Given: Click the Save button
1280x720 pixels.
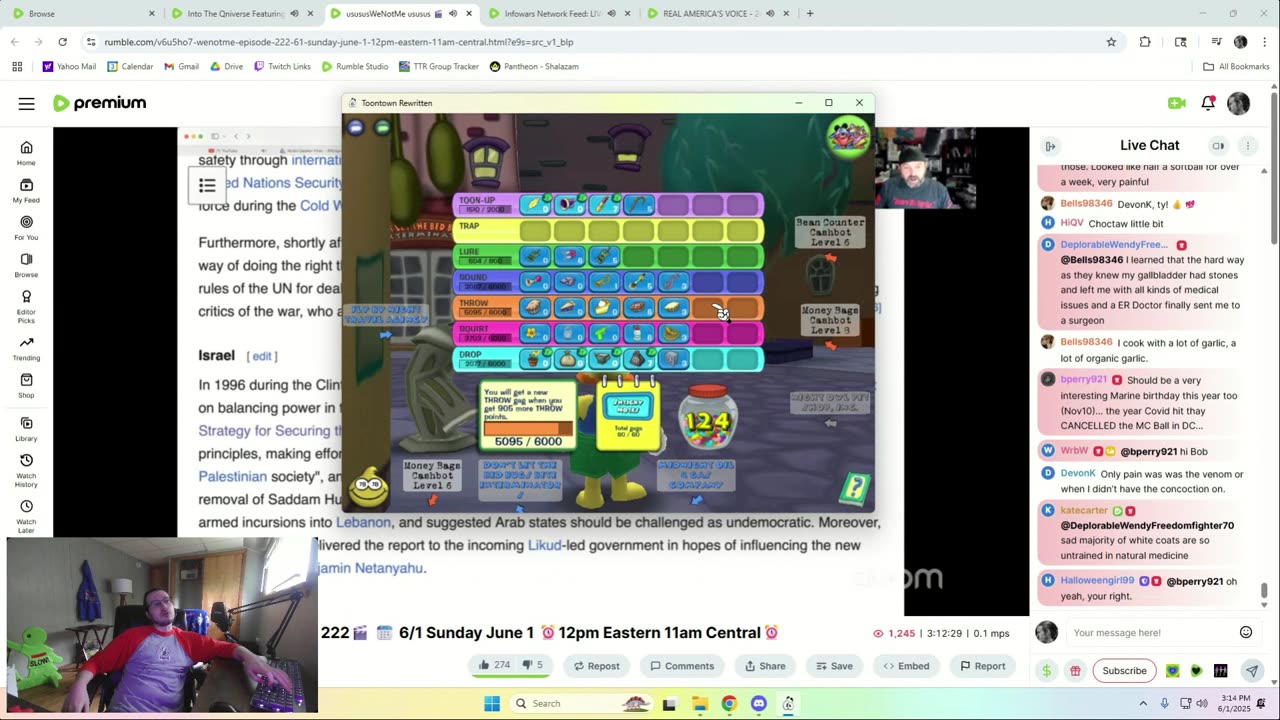Looking at the screenshot, I should (x=834, y=666).
